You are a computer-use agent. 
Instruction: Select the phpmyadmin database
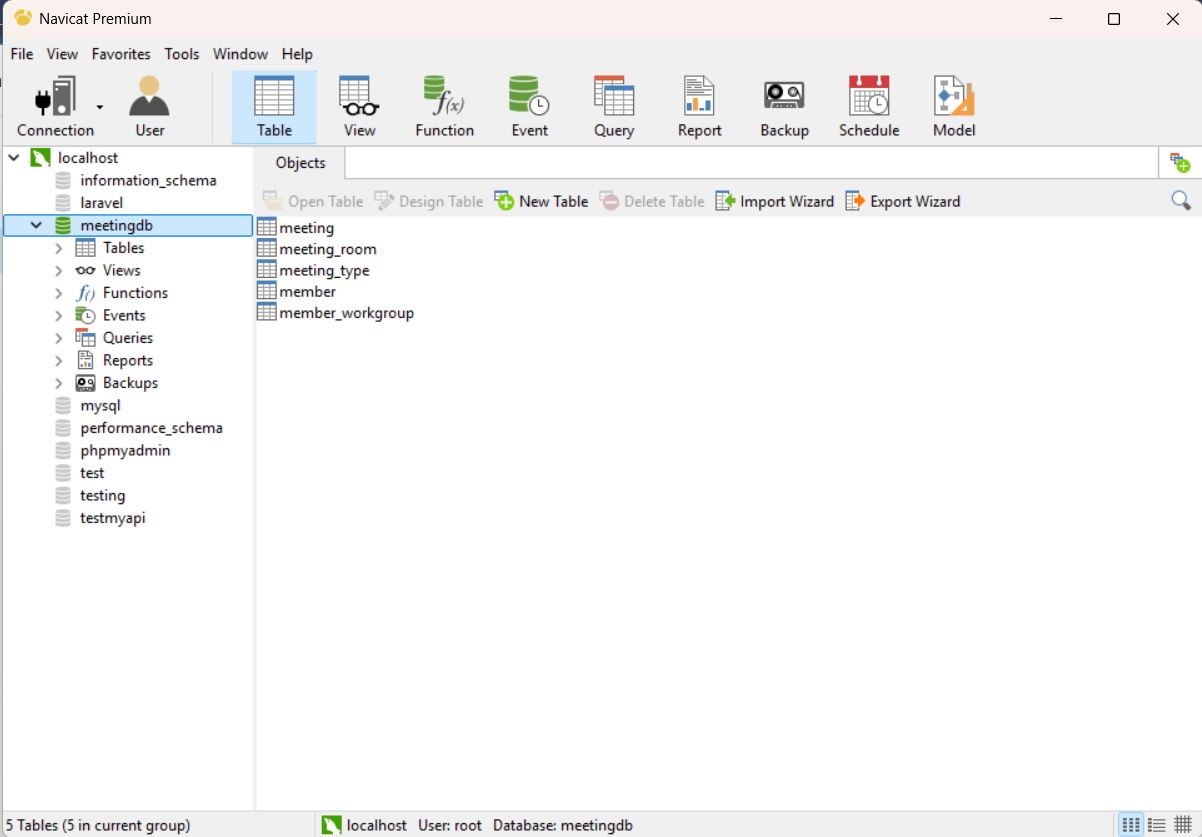125,450
